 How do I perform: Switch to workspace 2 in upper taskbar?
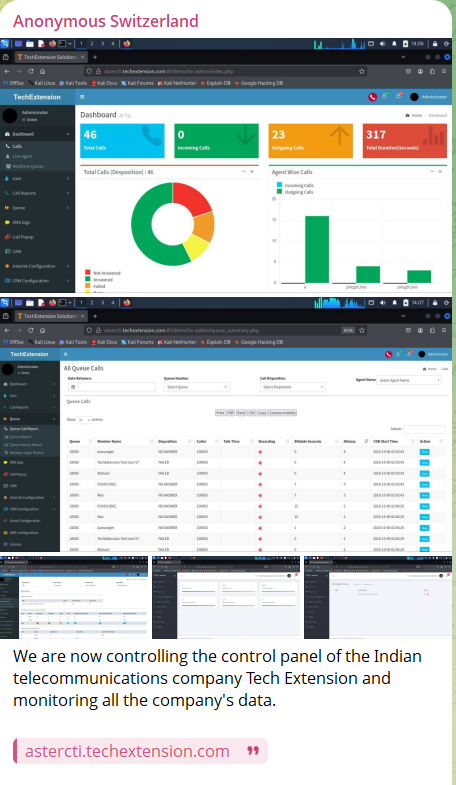click(x=92, y=44)
